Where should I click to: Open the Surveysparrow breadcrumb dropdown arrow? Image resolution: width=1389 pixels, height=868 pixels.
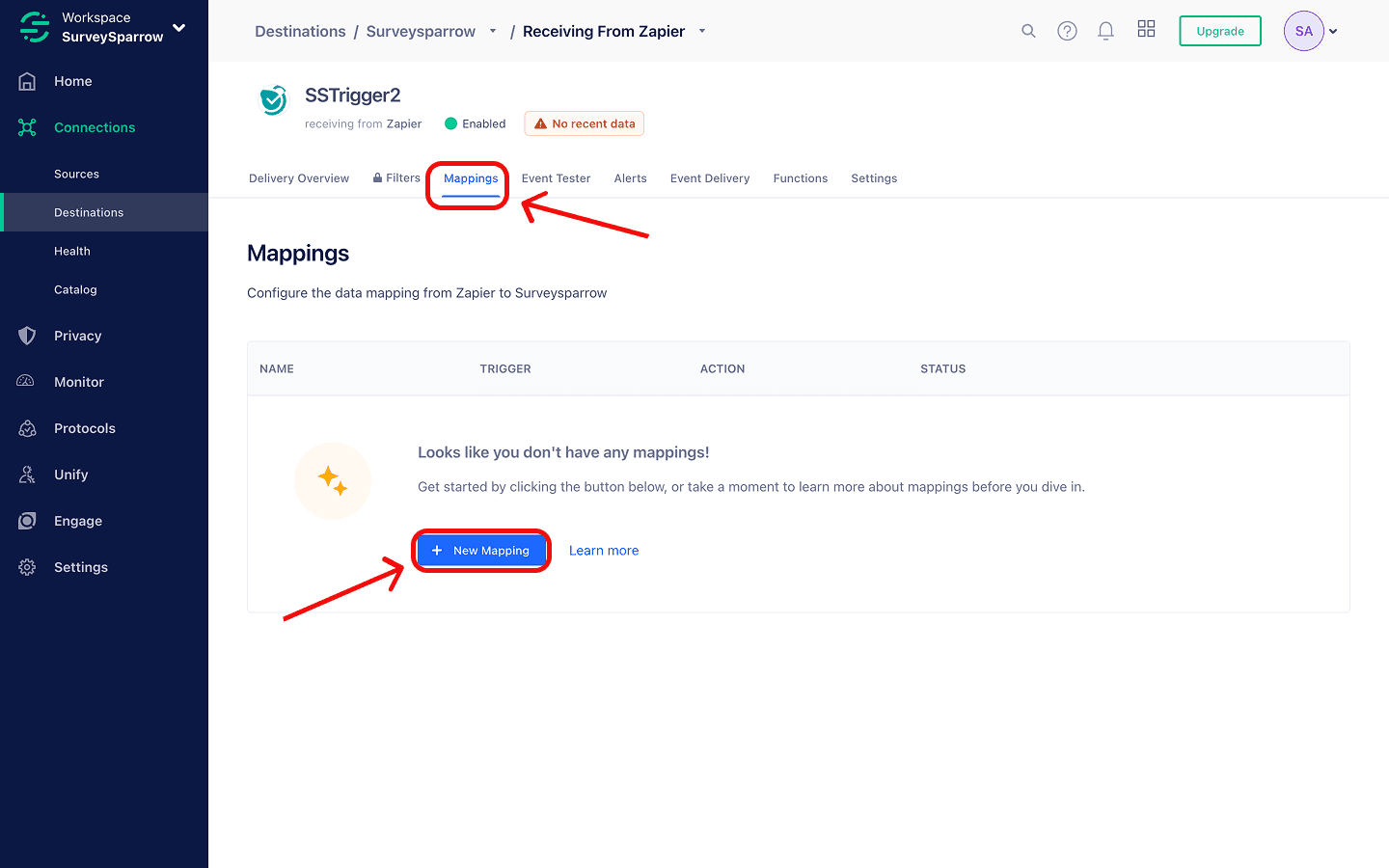tap(493, 31)
